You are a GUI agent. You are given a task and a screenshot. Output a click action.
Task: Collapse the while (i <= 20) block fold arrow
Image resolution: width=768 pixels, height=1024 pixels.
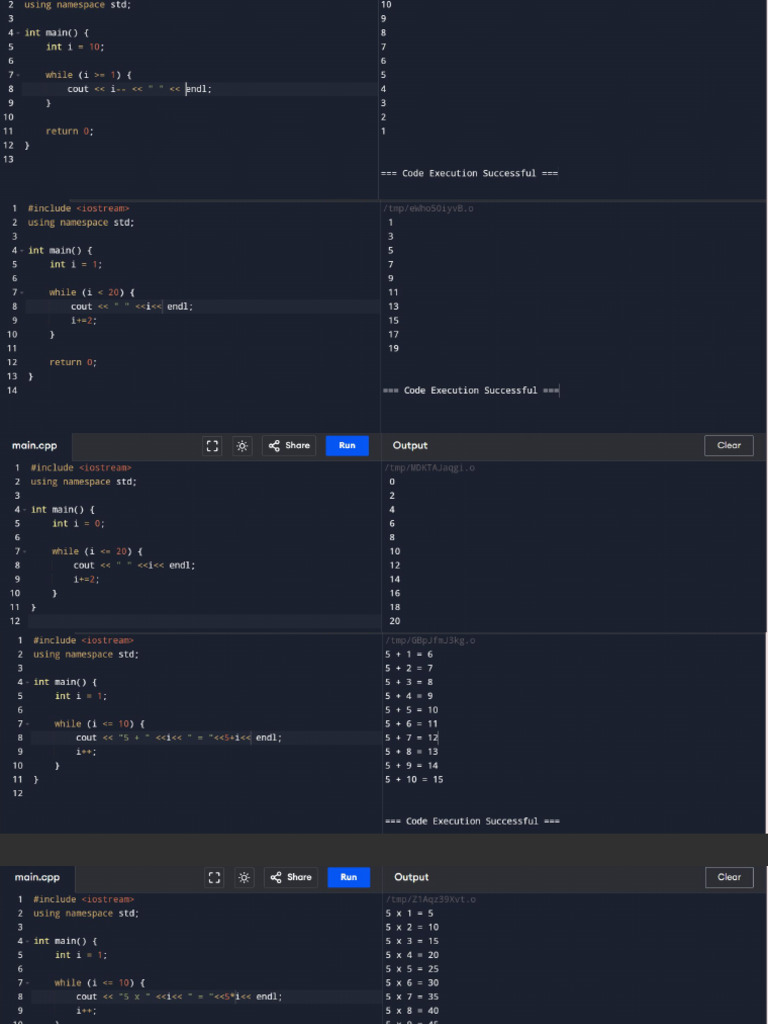(25, 552)
